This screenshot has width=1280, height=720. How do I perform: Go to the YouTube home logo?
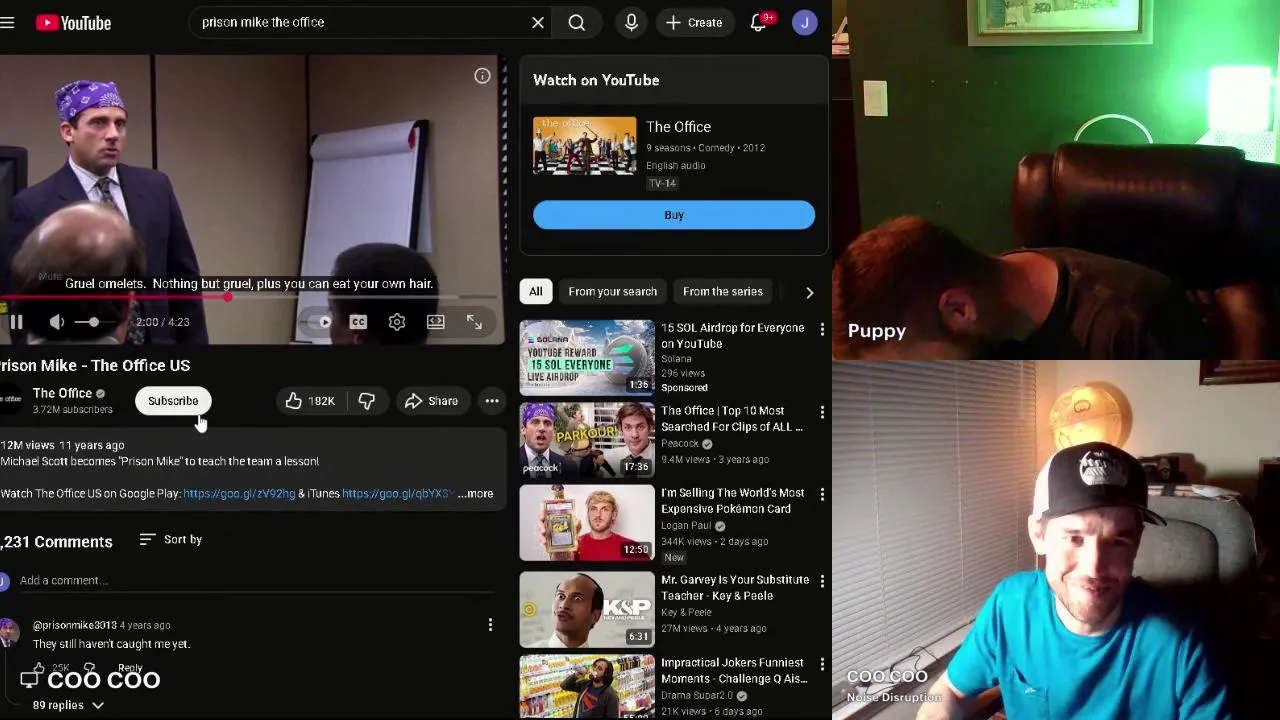[x=73, y=22]
